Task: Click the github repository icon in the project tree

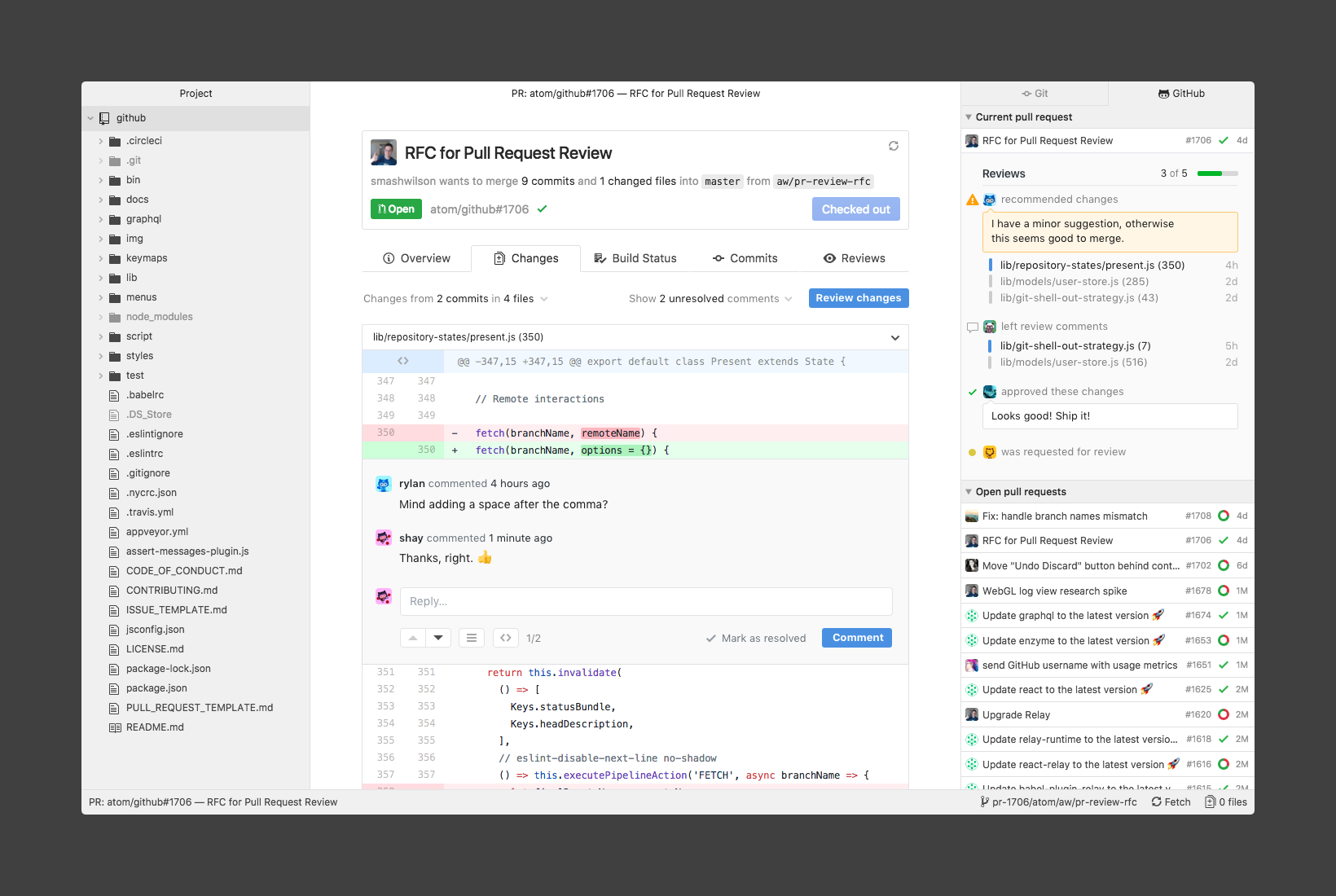Action: (104, 118)
